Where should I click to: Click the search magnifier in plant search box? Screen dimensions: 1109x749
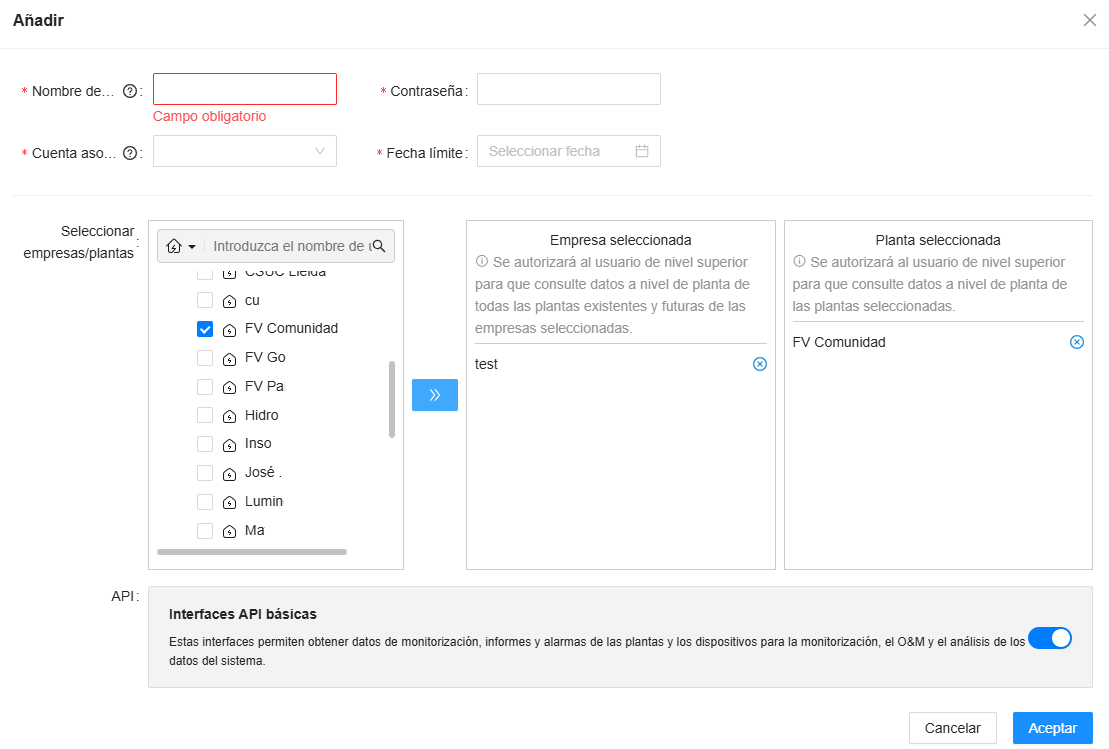coord(379,245)
